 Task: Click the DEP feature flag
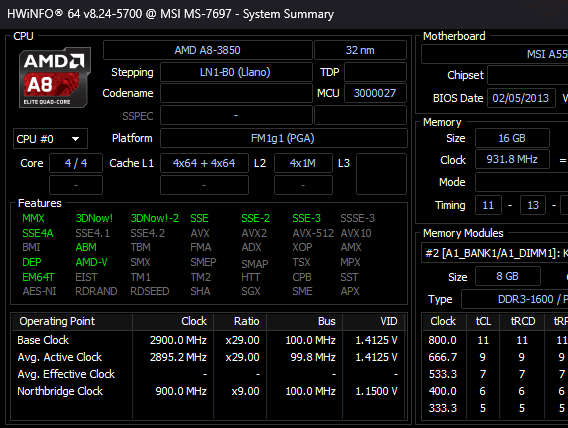coord(32,262)
